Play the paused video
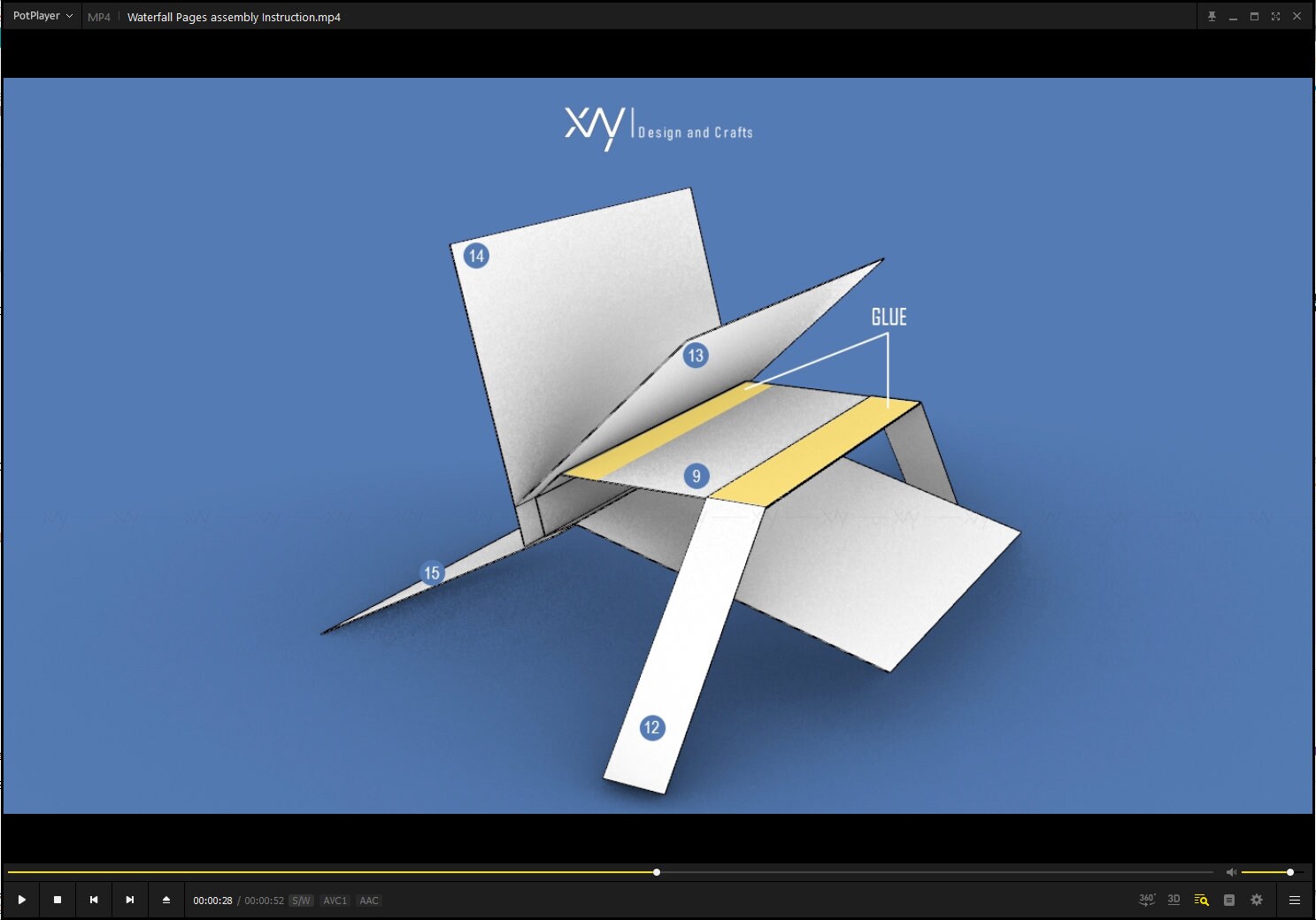1316x920 pixels. (21, 900)
